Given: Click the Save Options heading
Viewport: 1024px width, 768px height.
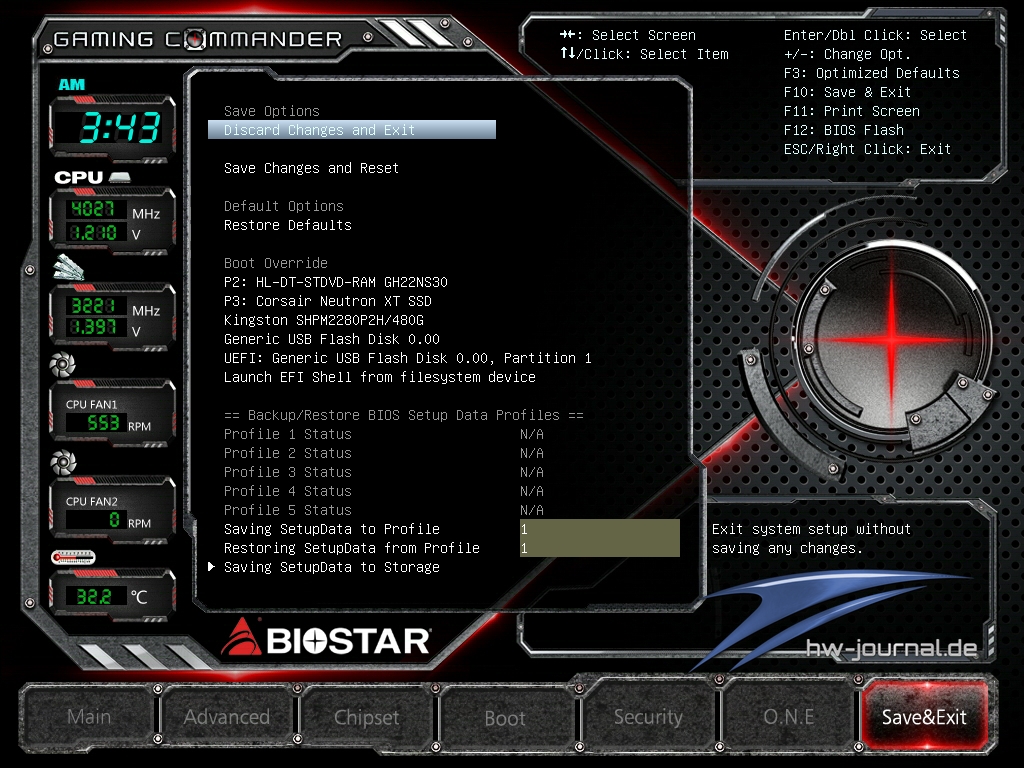Looking at the screenshot, I should pyautogui.click(x=272, y=111).
